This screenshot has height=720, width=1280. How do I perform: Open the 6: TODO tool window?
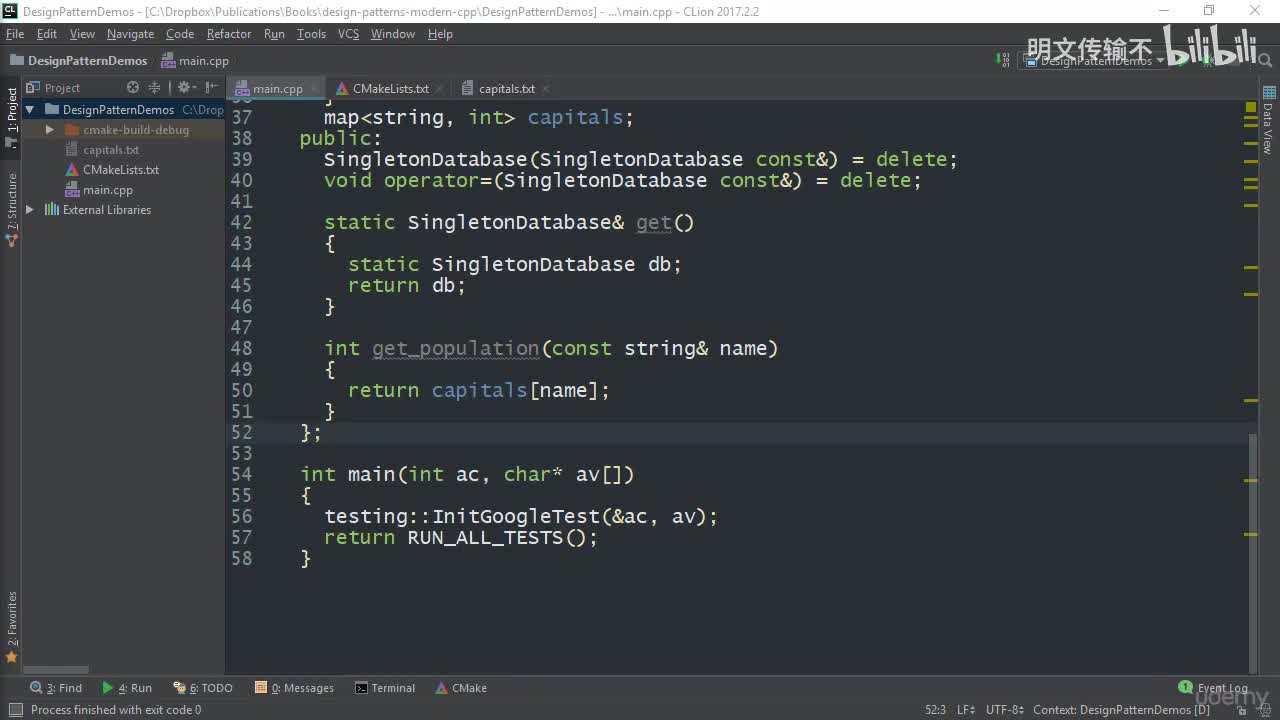click(203, 688)
